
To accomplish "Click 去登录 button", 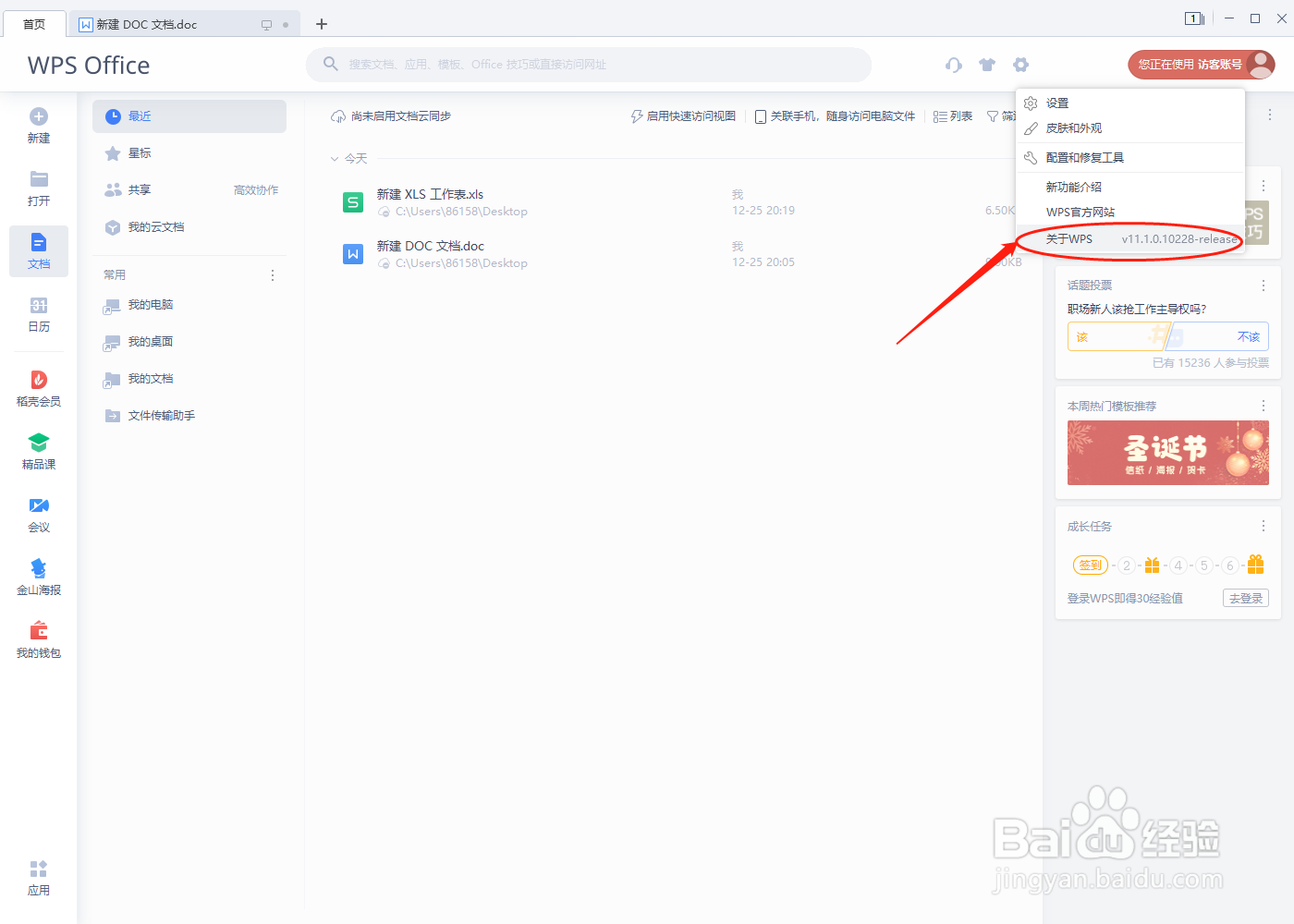I will 1246,598.
